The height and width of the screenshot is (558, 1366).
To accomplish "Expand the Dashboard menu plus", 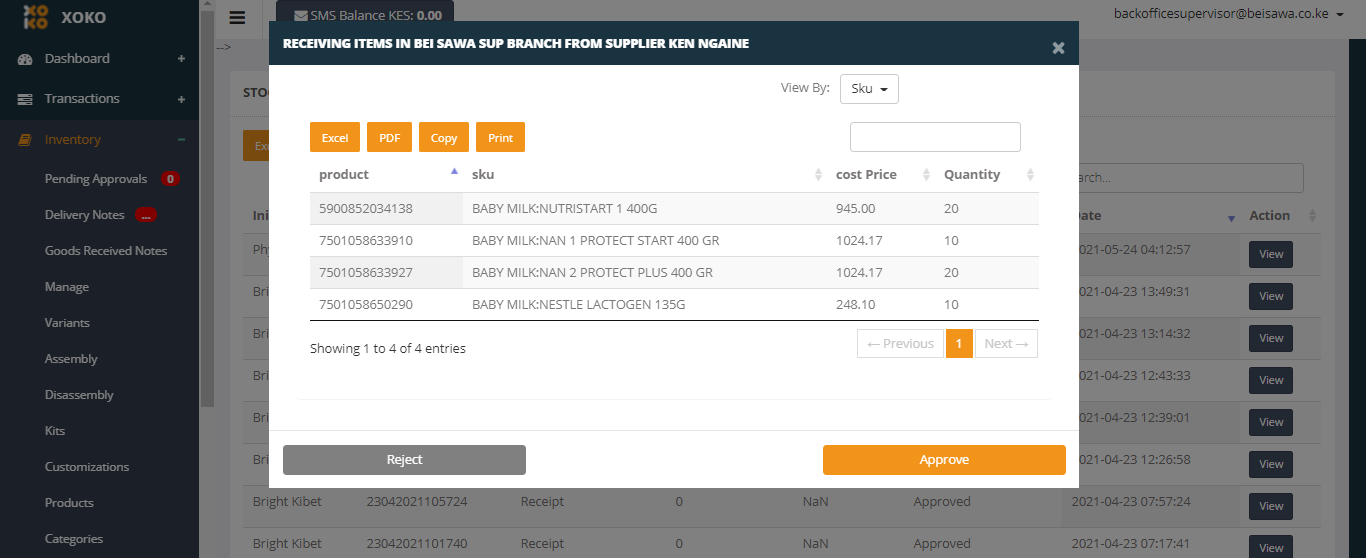I will click(x=181, y=59).
